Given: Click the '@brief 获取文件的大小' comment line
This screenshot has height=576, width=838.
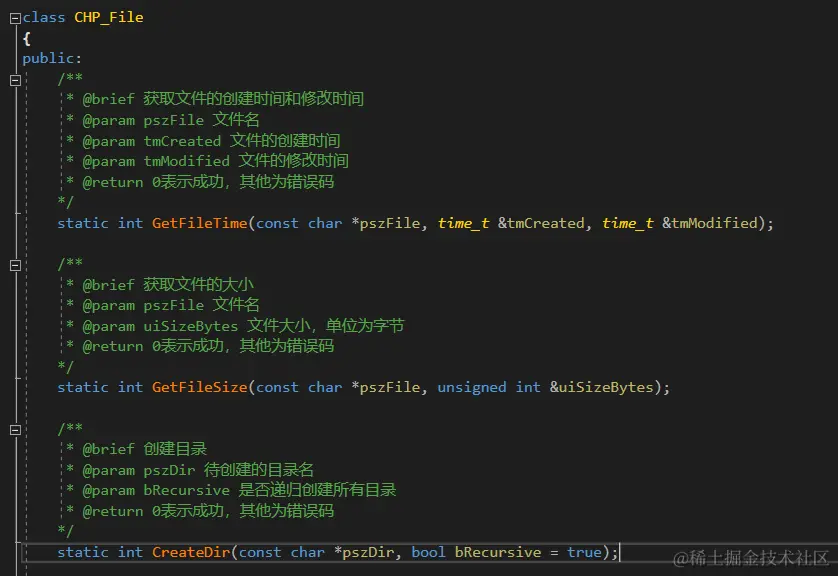Looking at the screenshot, I should point(159,285).
